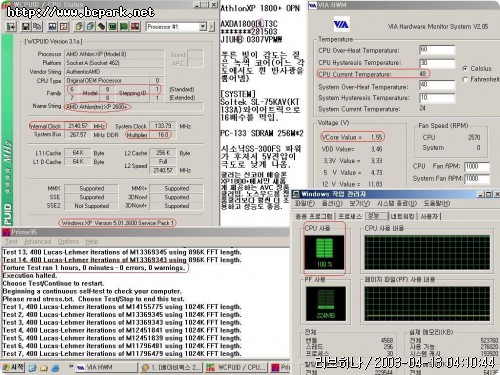
Task: Click the Torture Test ran 1 hours line in Prime95
Action: coord(94,268)
